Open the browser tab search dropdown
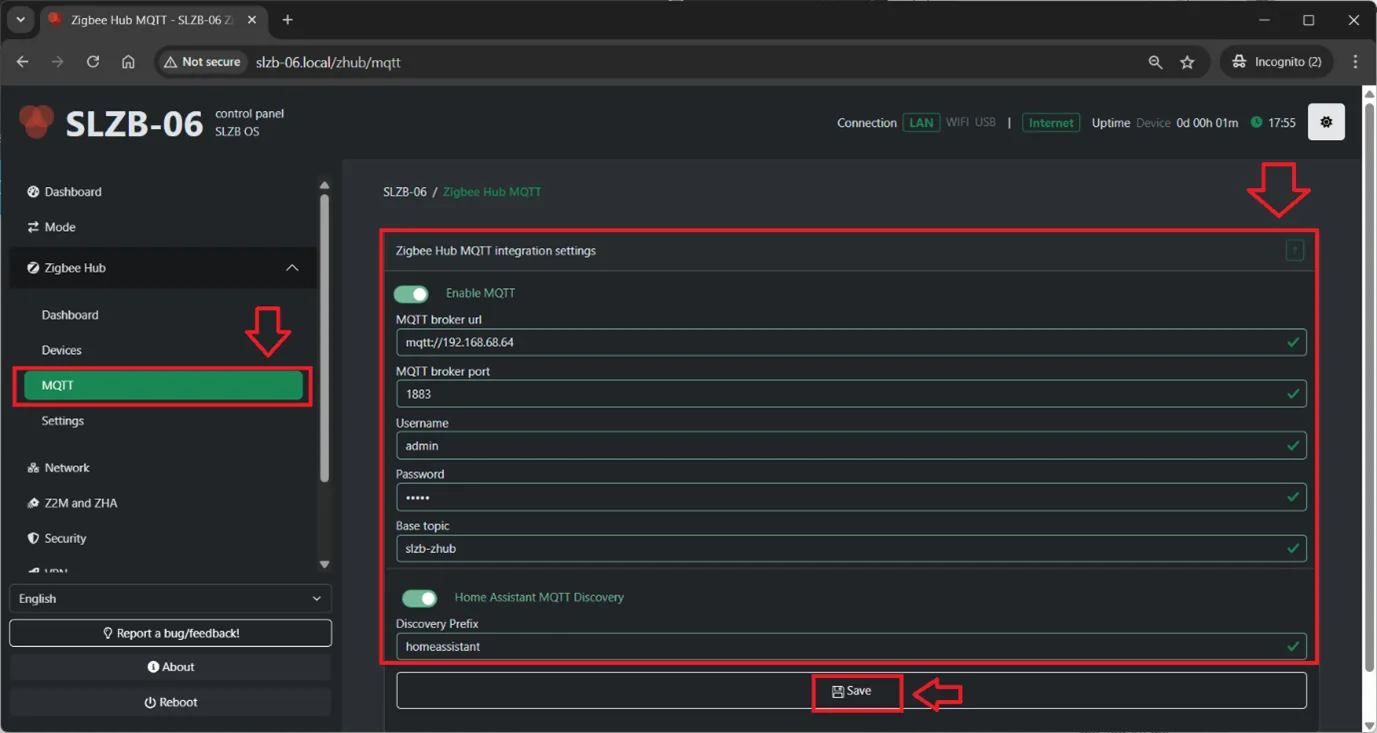Image resolution: width=1377 pixels, height=733 pixels. tap(20, 20)
